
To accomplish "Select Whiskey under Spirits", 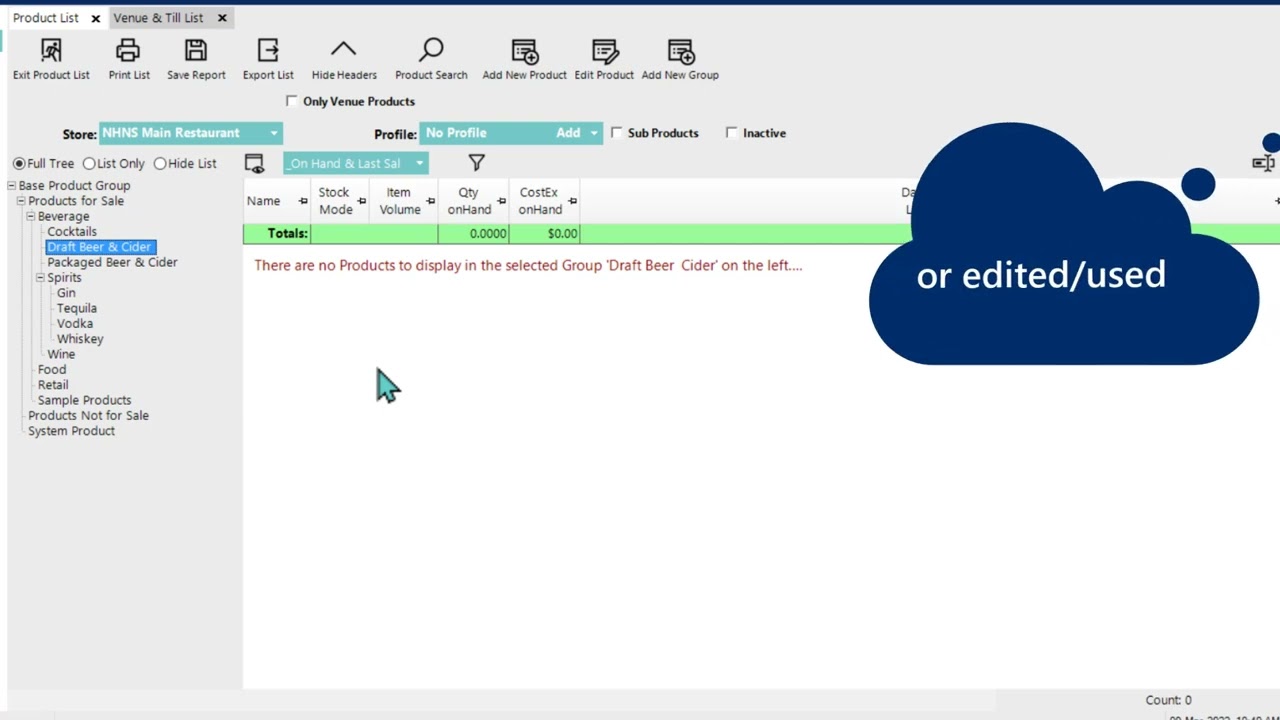I will point(80,339).
